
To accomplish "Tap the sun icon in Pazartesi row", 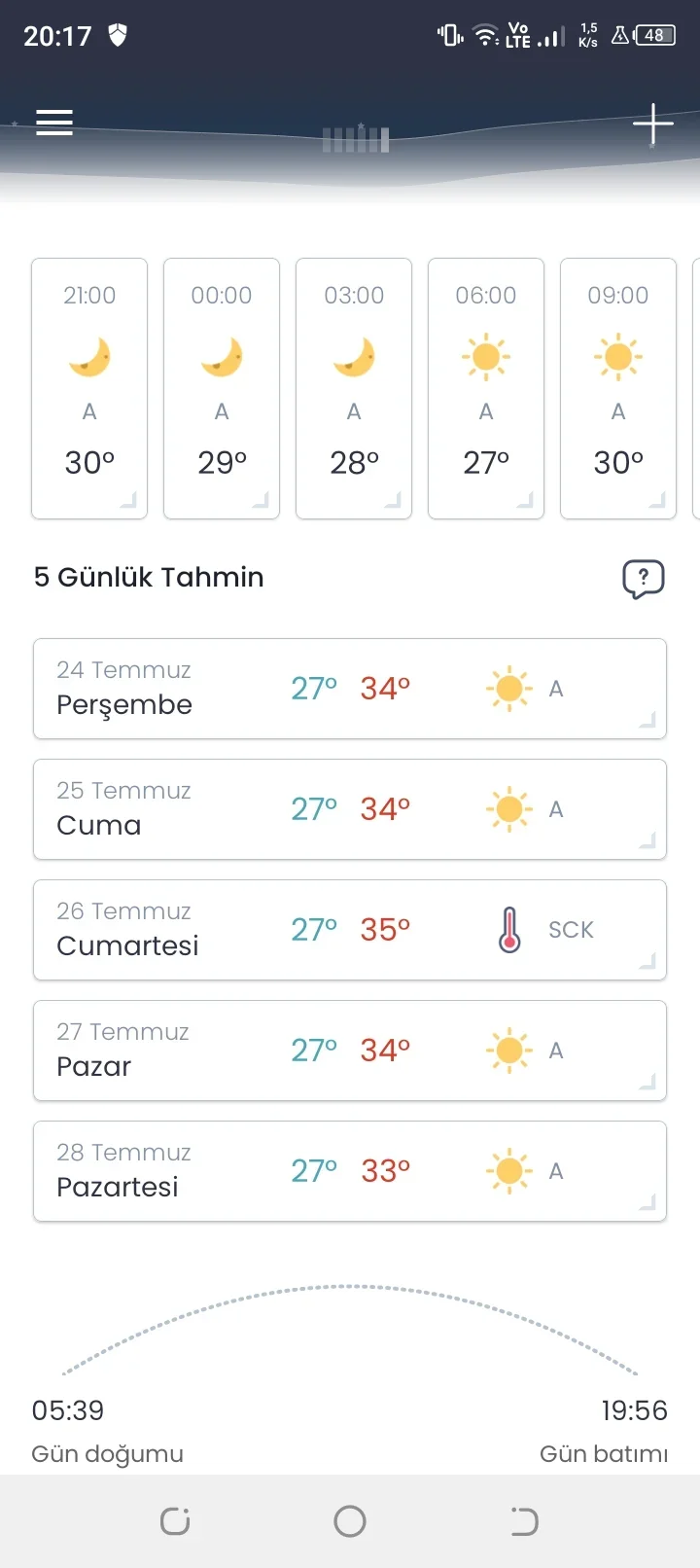I will point(508,1171).
